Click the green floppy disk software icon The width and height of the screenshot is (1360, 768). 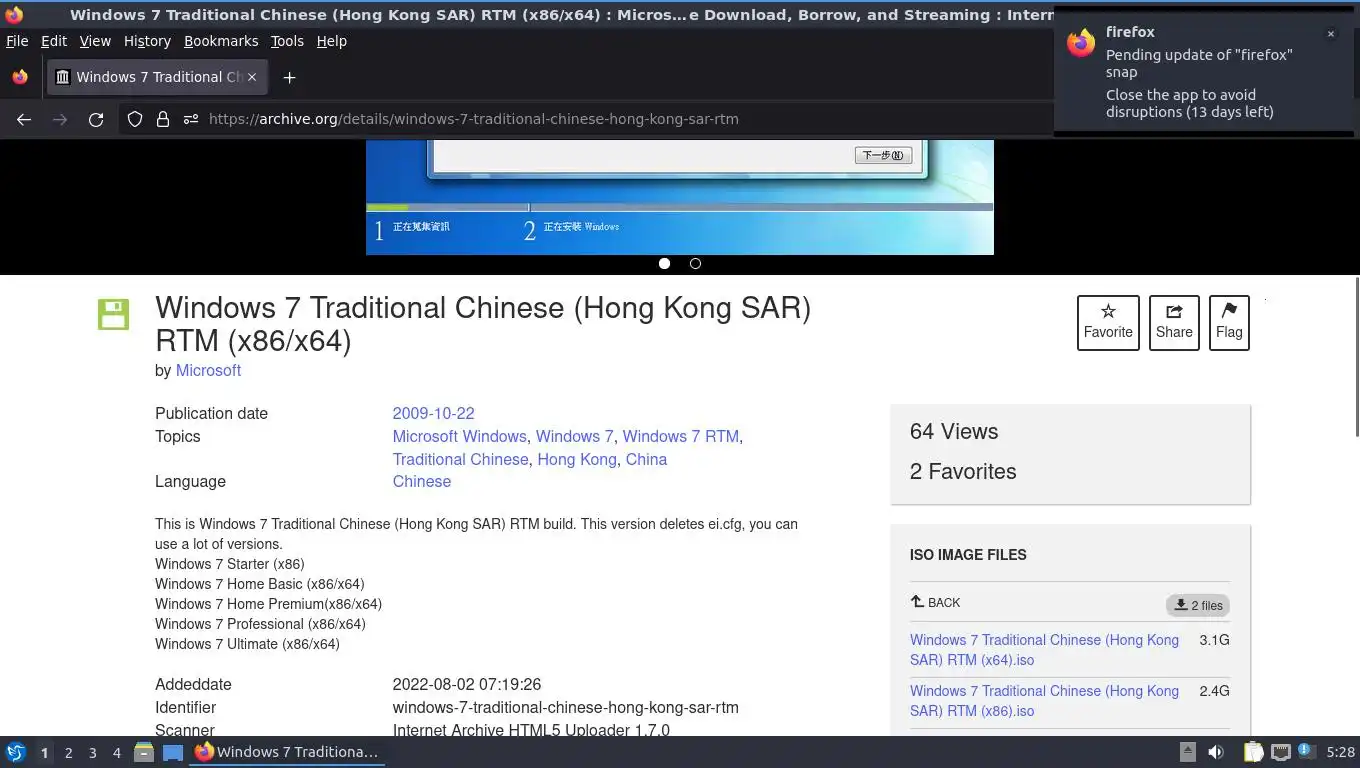(x=113, y=314)
